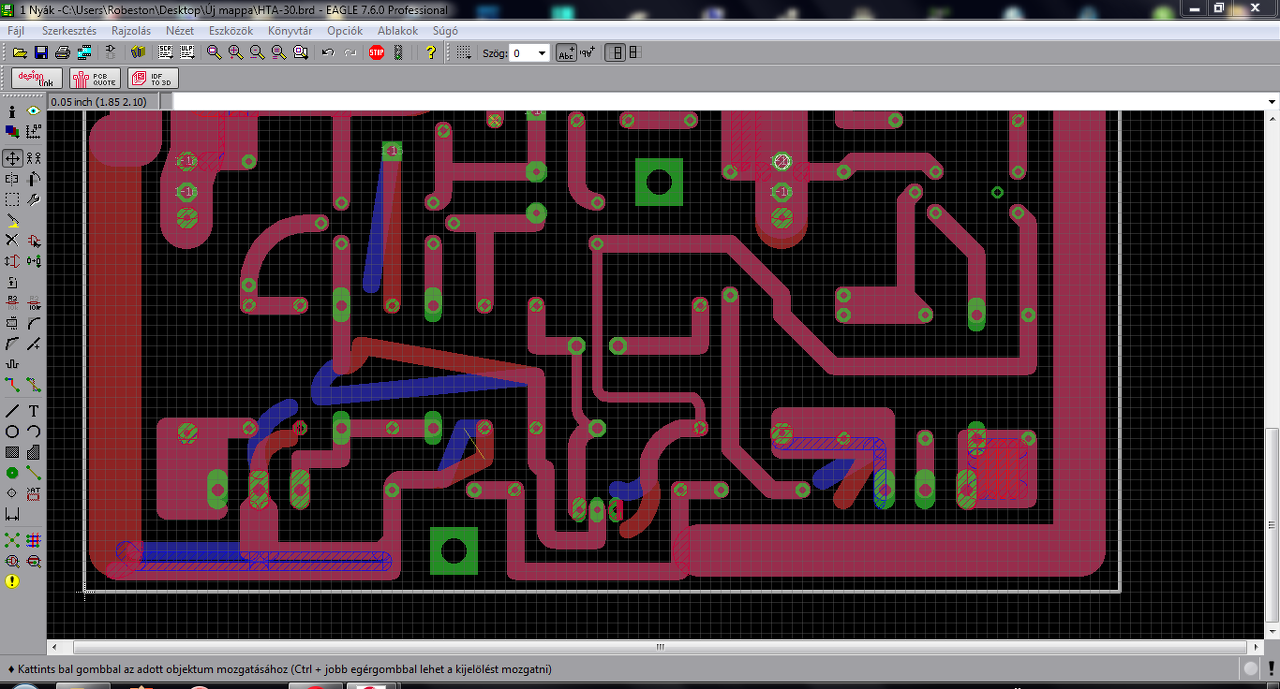Click the red STOP icon
Screen dimensions: 1280x689
[x=376, y=53]
